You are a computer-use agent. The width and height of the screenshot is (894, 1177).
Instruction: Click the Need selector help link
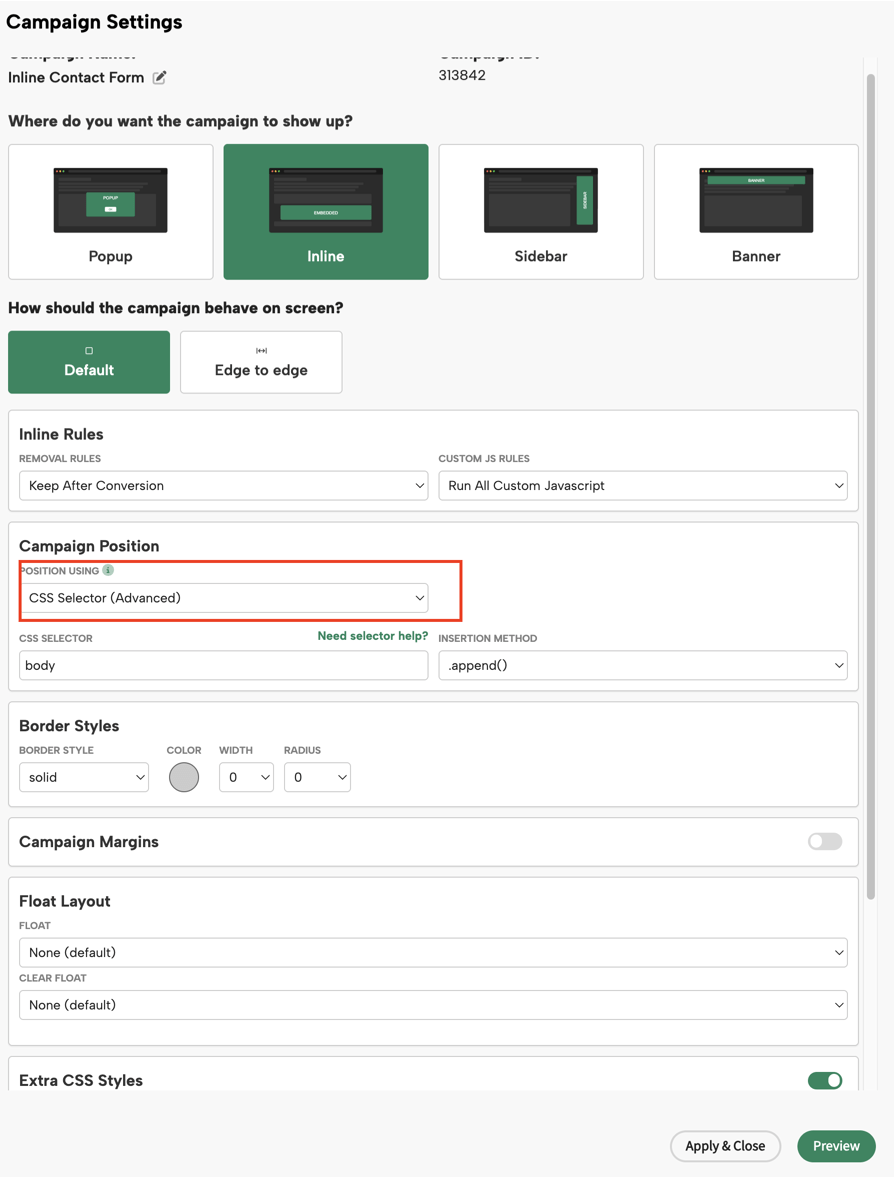(372, 636)
